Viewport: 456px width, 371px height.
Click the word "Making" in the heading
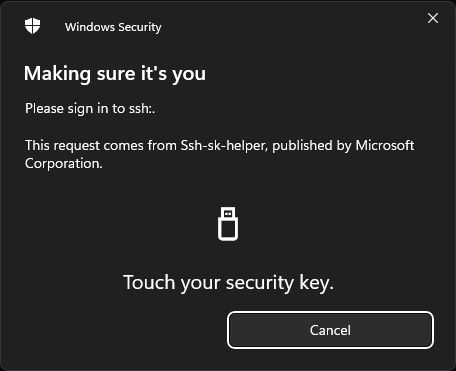57,74
